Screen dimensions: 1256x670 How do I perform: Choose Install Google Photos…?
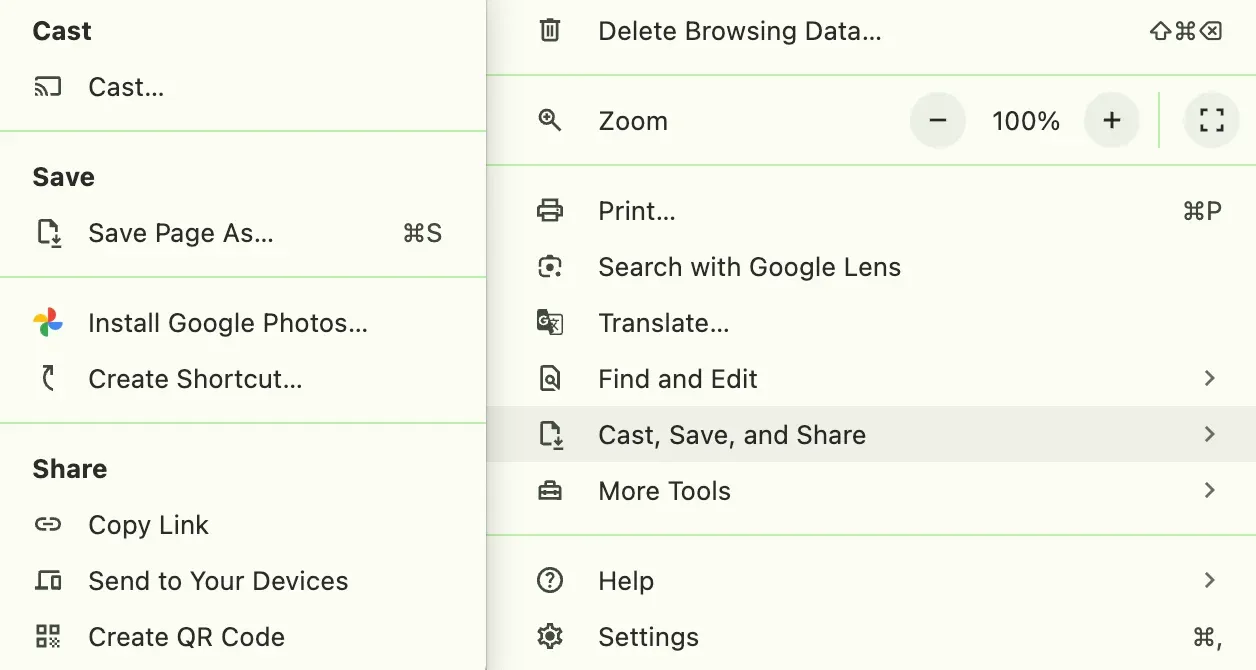243,323
